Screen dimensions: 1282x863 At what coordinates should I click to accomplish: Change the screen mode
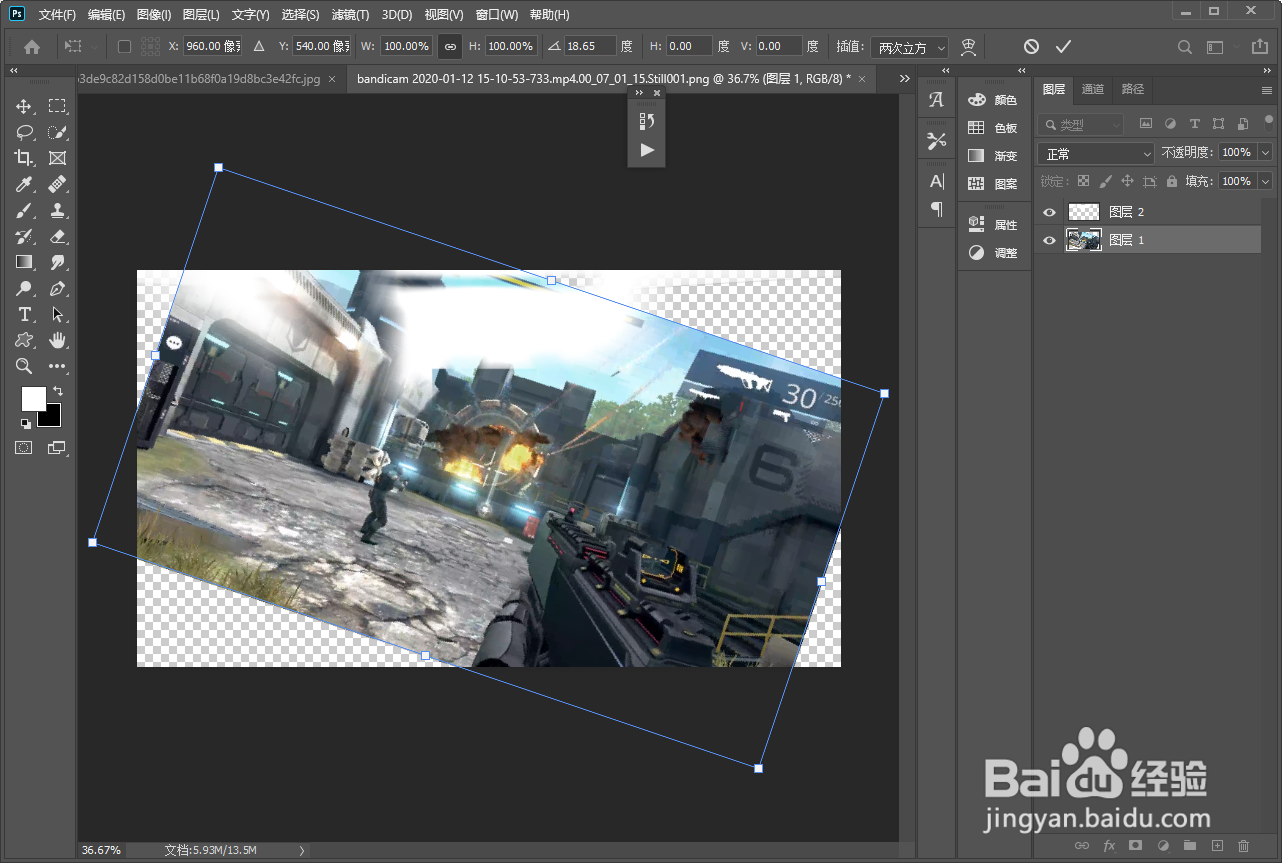tap(58, 448)
